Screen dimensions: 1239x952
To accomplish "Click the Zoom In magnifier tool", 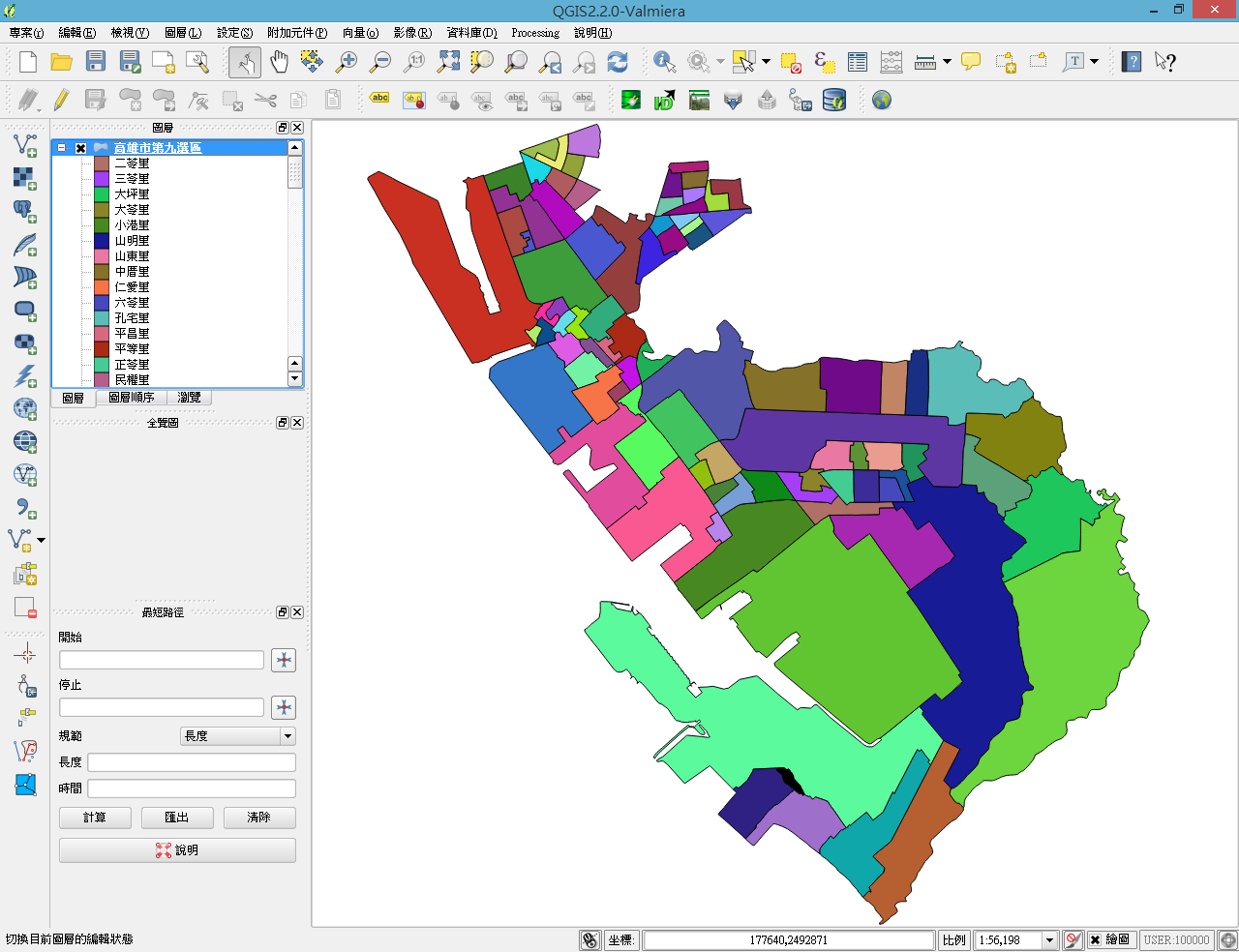I will [346, 62].
